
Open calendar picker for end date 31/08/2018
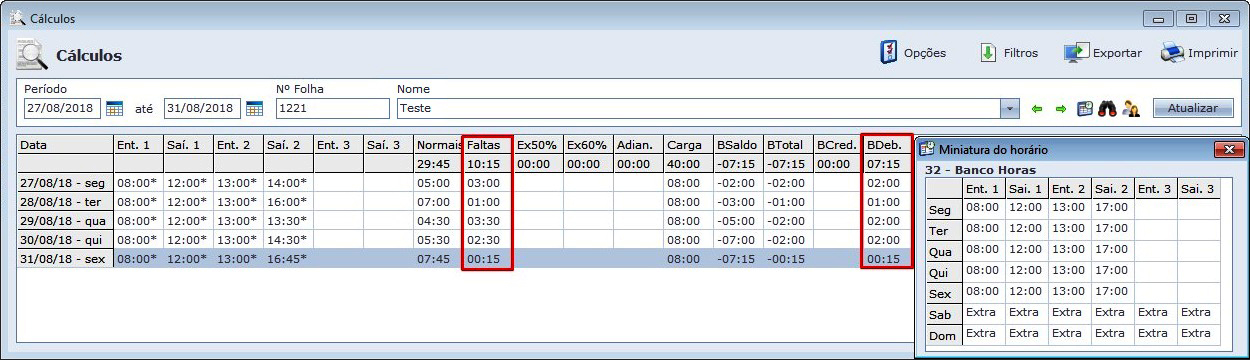point(254,108)
